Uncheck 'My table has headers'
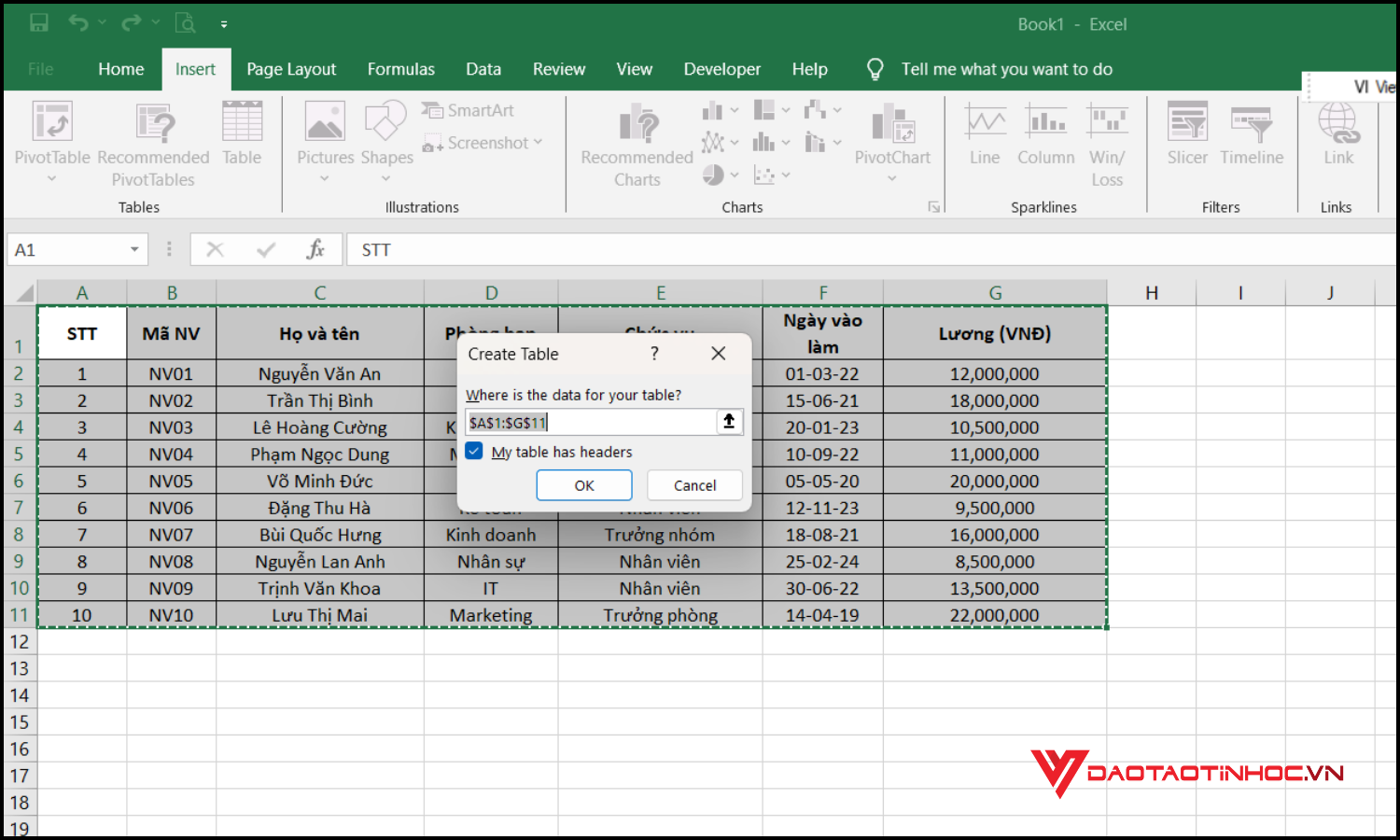This screenshot has width=1400, height=840. tap(474, 451)
